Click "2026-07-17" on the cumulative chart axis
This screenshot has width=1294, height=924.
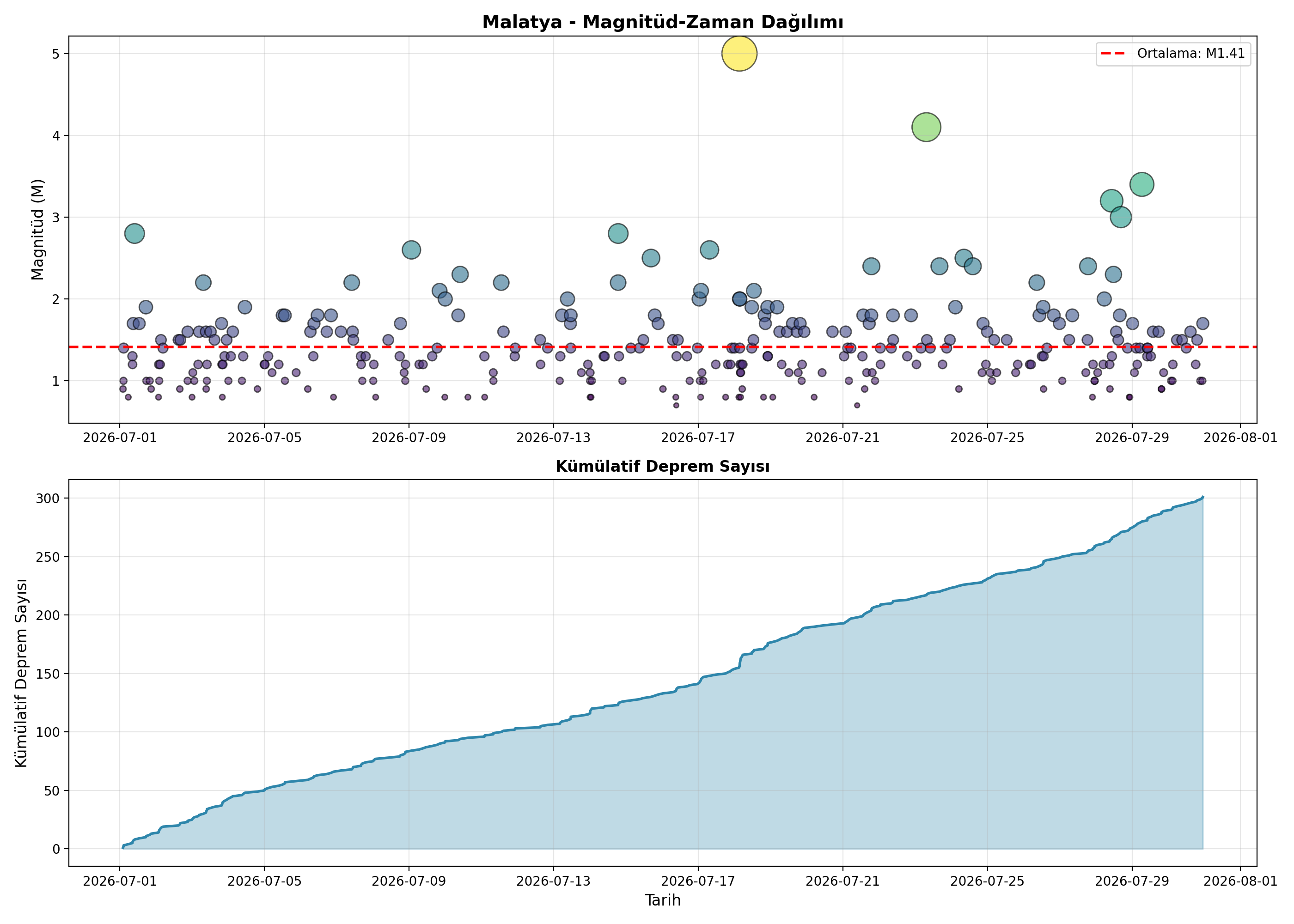click(x=698, y=881)
